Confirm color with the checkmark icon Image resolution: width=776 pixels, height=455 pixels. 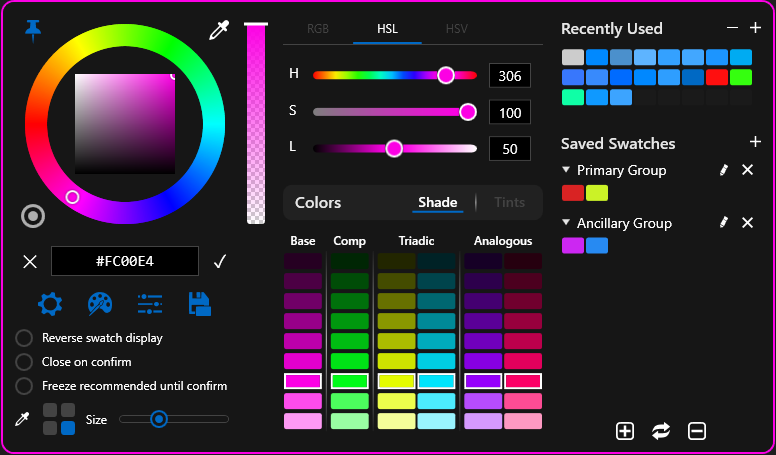pos(220,261)
